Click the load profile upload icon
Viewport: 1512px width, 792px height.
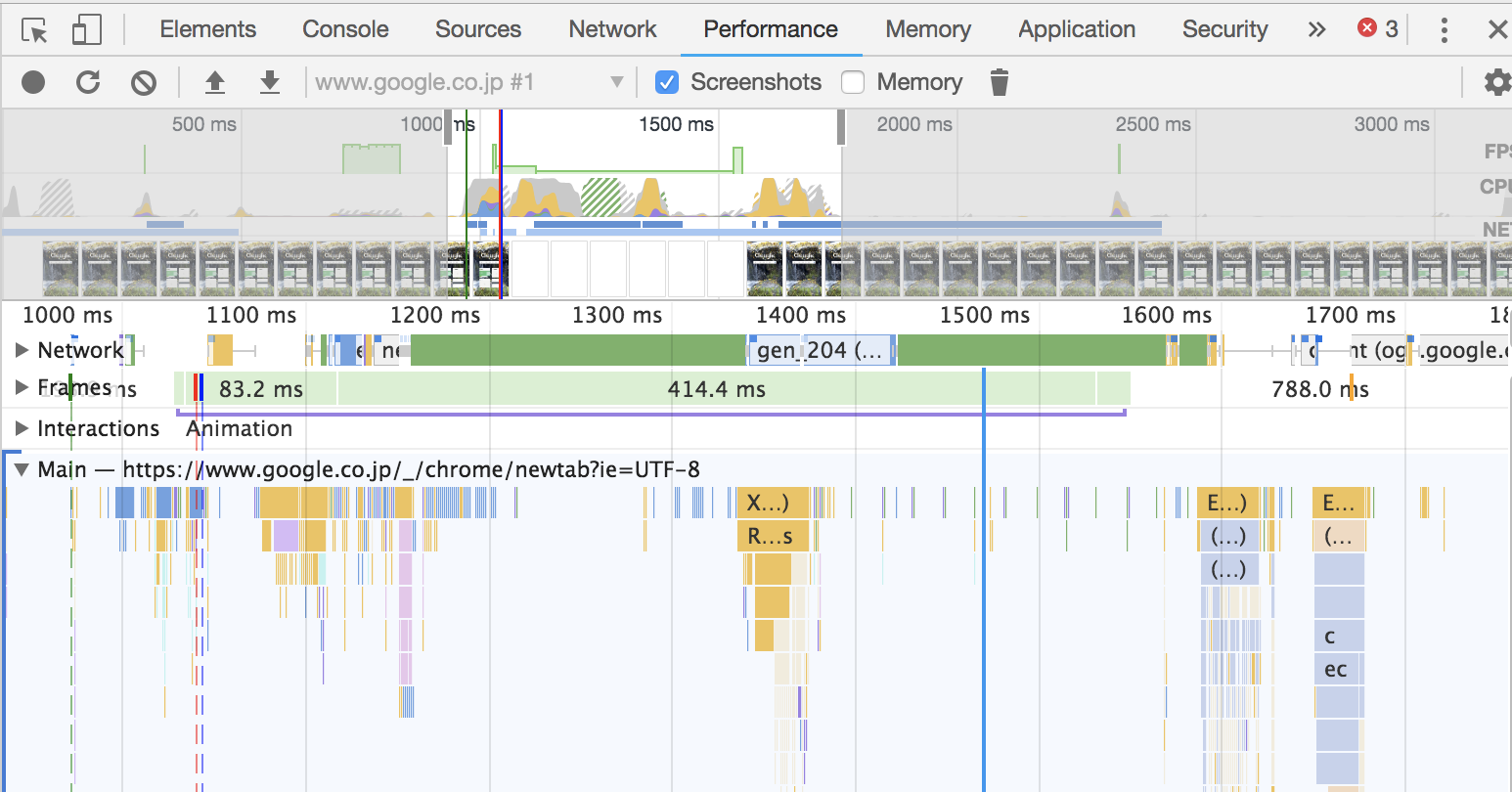coord(215,82)
